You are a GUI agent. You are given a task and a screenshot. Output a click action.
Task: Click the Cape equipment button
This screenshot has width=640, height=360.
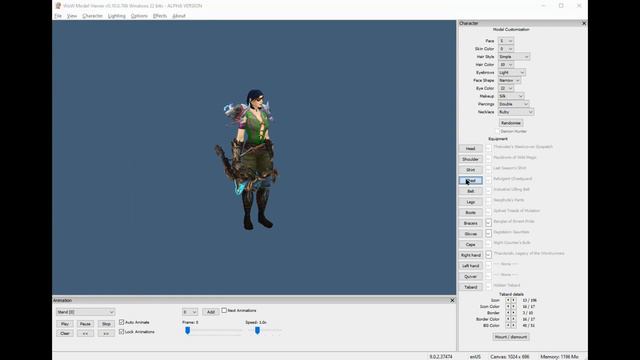471,244
